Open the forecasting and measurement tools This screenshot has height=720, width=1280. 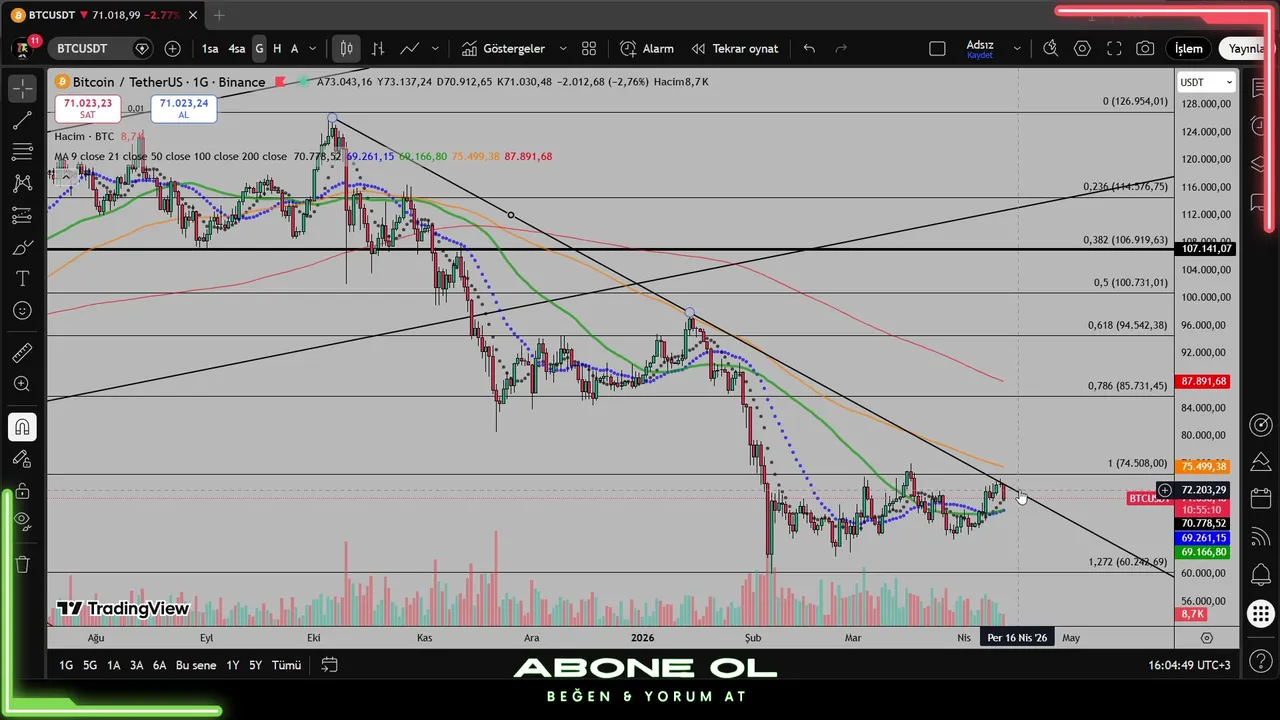[x=22, y=215]
